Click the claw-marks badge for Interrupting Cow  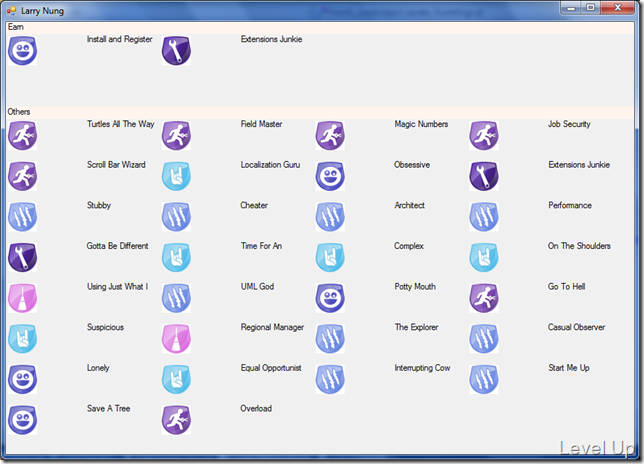(330, 379)
